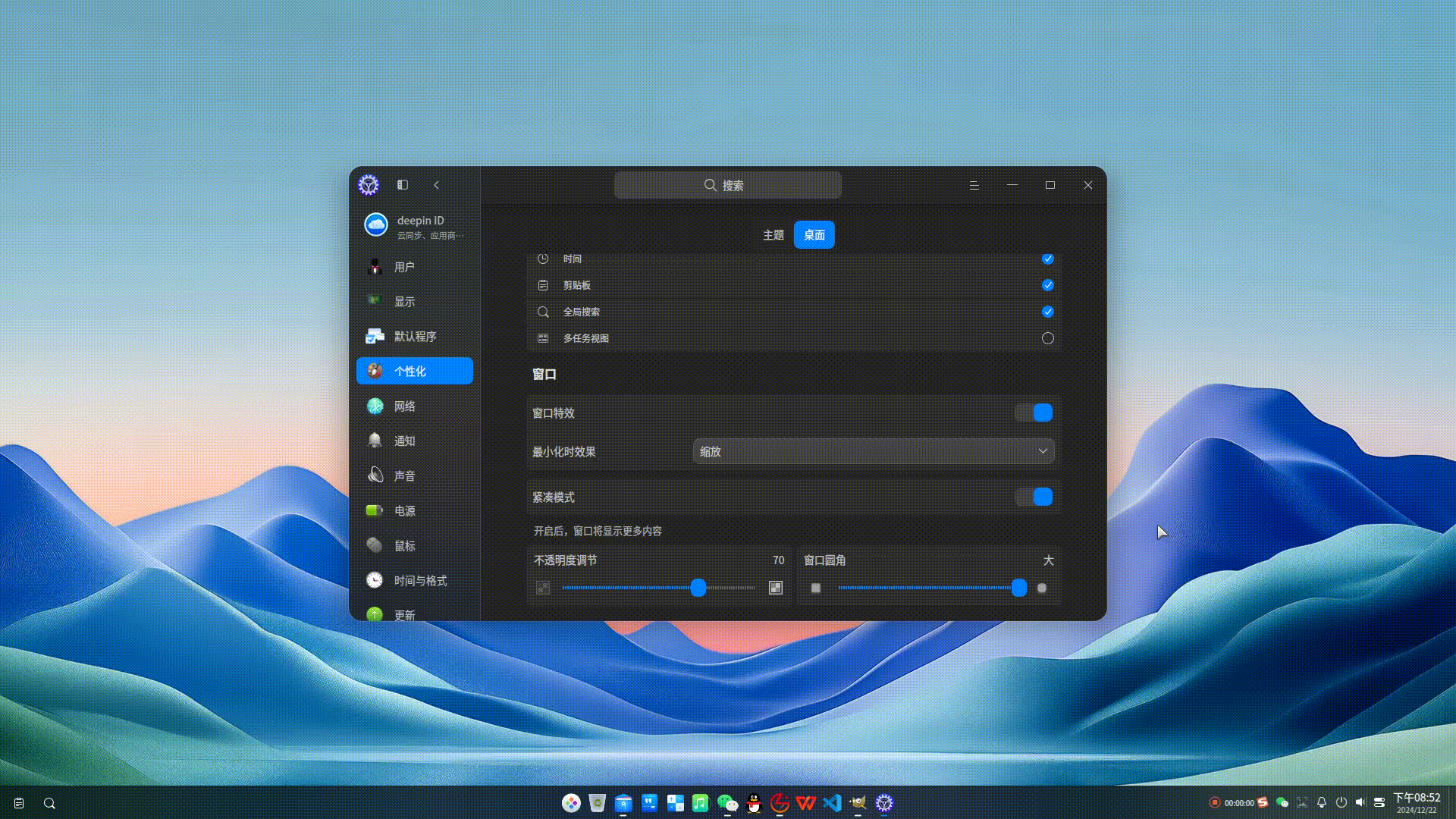Open the clipboard icon at taskbar left
The height and width of the screenshot is (819, 1456).
[19, 803]
